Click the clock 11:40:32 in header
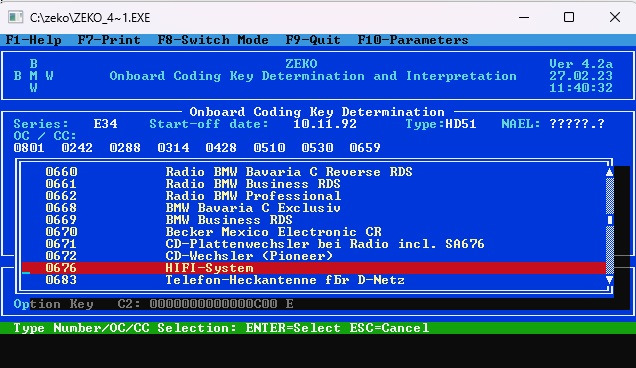Screen dimensions: 636x368 coord(581,88)
